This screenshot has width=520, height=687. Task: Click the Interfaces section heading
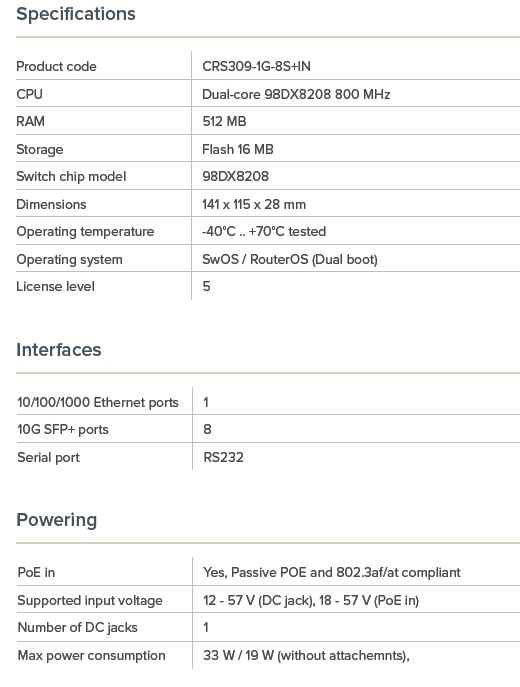[x=59, y=350]
